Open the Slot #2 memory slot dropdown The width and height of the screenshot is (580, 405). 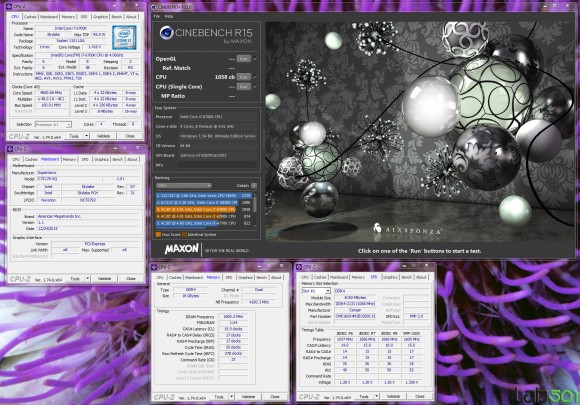[x=316, y=291]
